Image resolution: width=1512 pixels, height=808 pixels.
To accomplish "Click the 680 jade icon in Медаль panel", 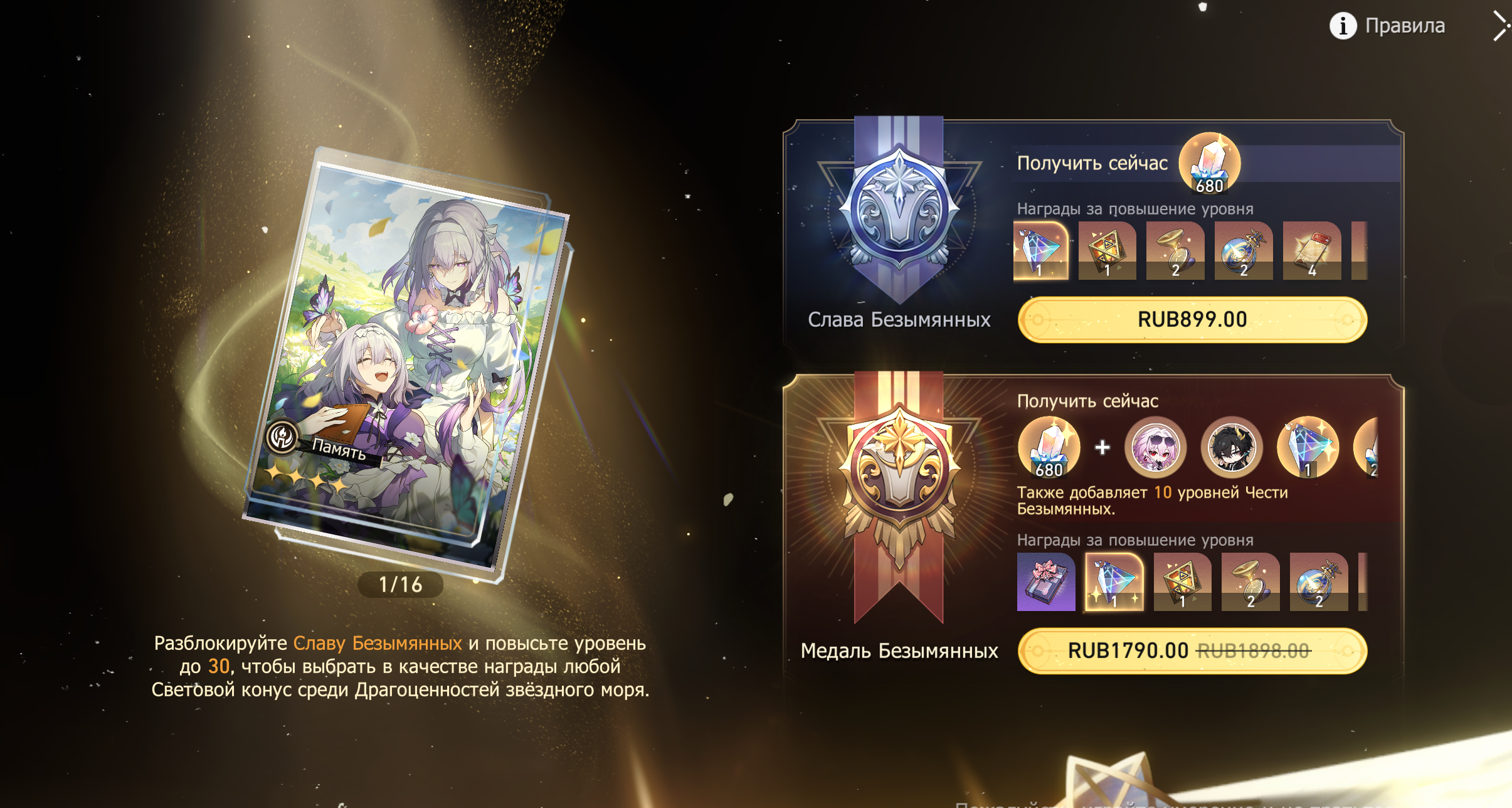I will pyautogui.click(x=1049, y=448).
